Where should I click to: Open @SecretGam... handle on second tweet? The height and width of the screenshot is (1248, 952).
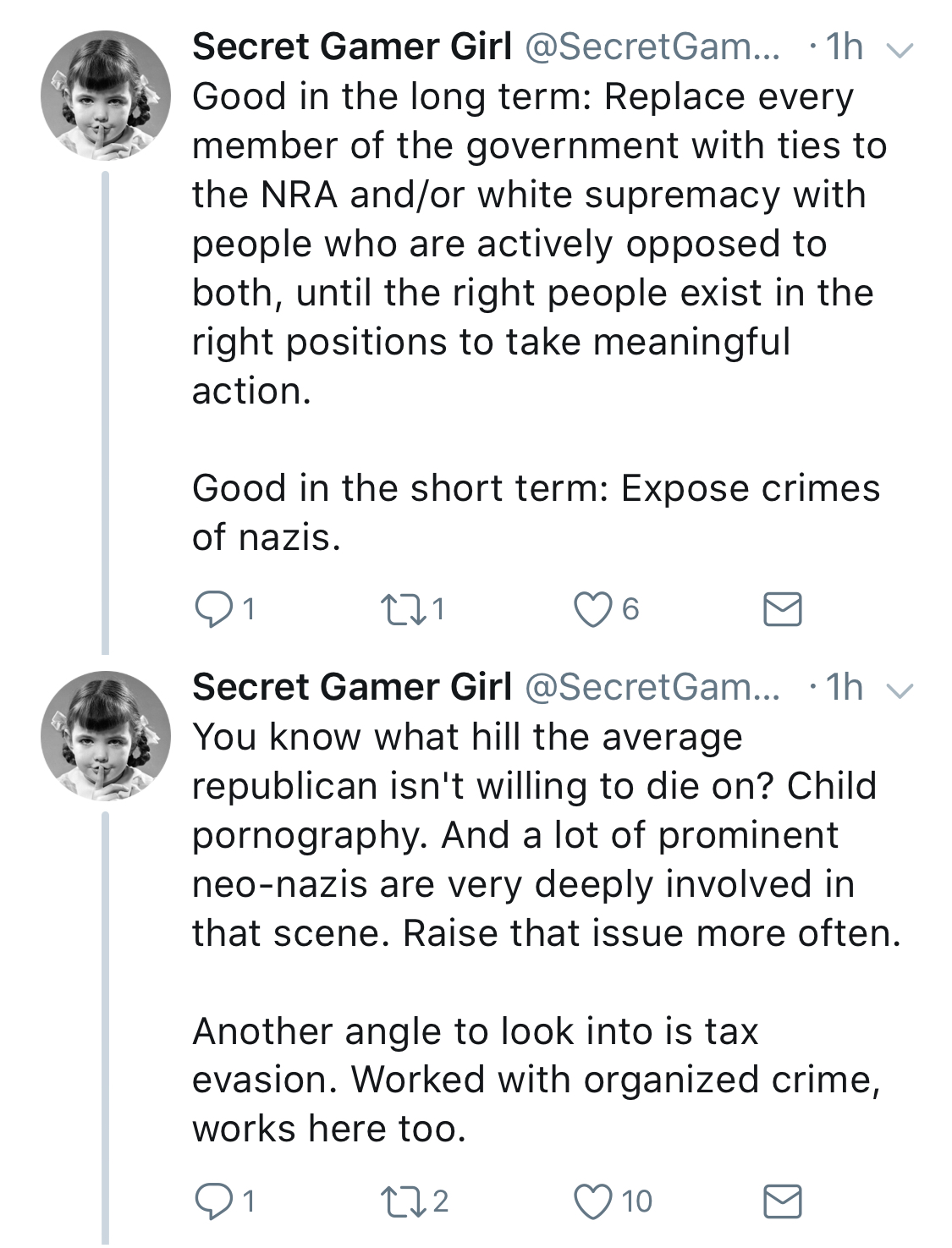tap(654, 687)
